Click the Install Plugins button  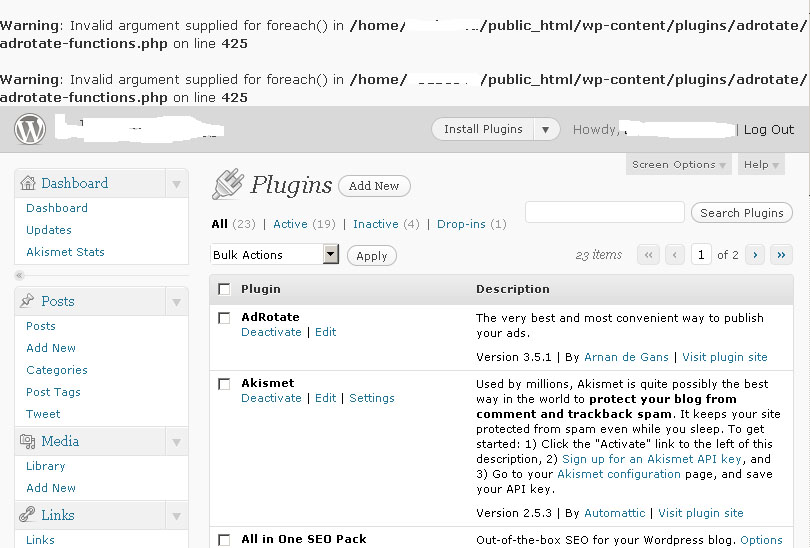[483, 129]
